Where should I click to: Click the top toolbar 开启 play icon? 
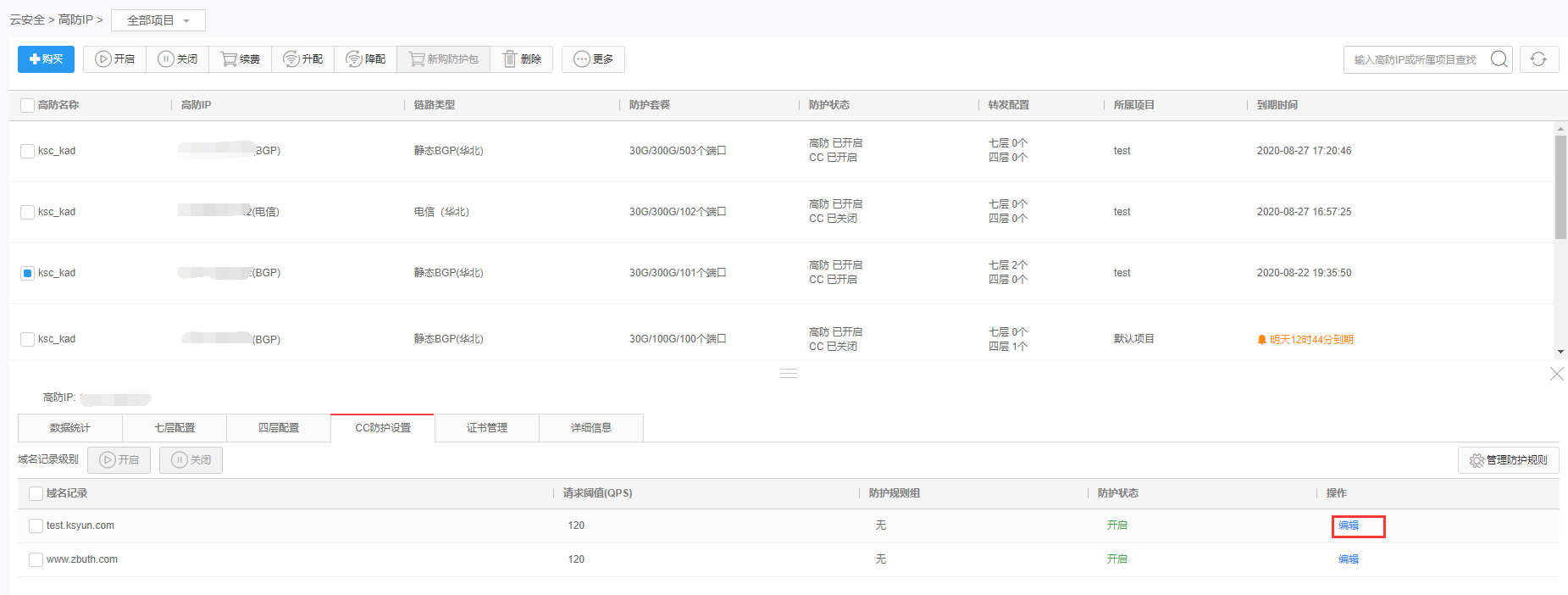click(x=103, y=59)
